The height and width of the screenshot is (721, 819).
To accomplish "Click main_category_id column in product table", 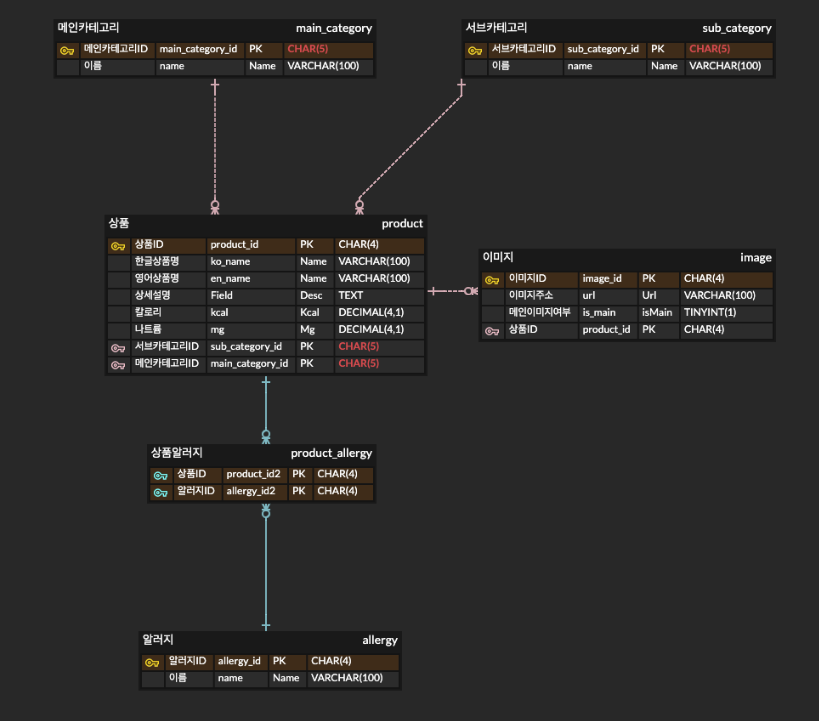I will (251, 364).
